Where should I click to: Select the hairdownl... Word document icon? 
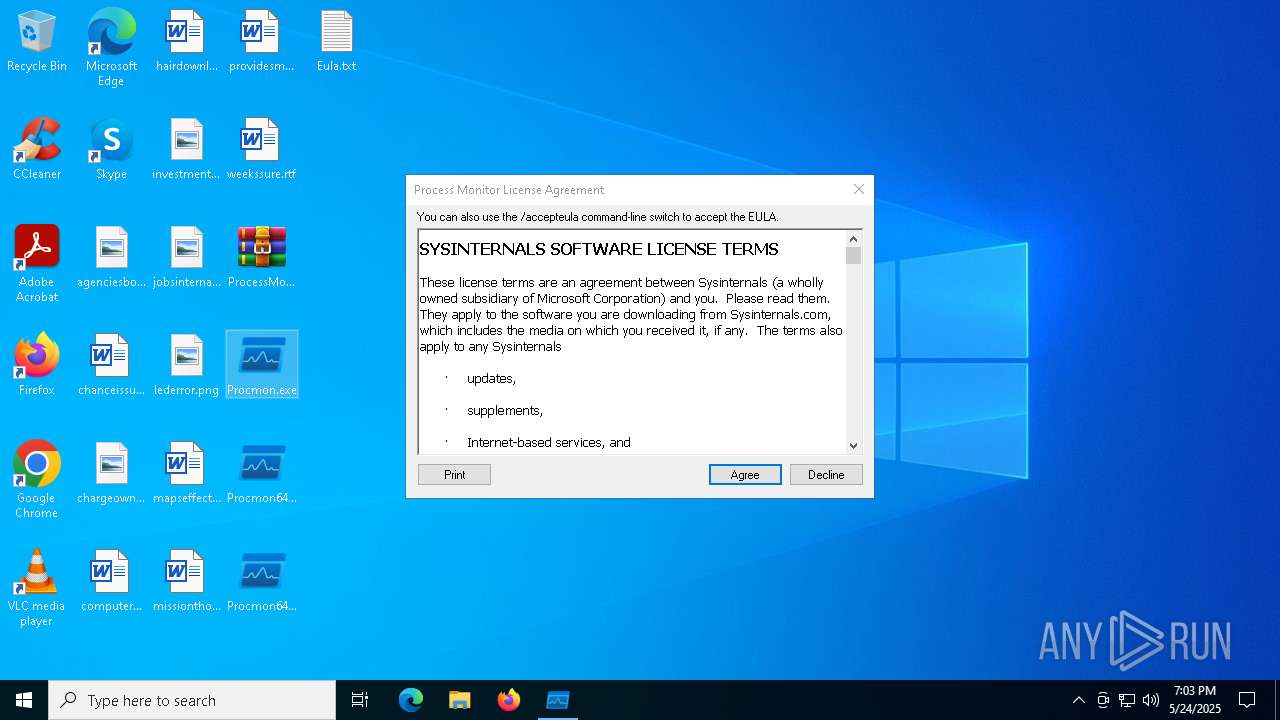(x=186, y=42)
